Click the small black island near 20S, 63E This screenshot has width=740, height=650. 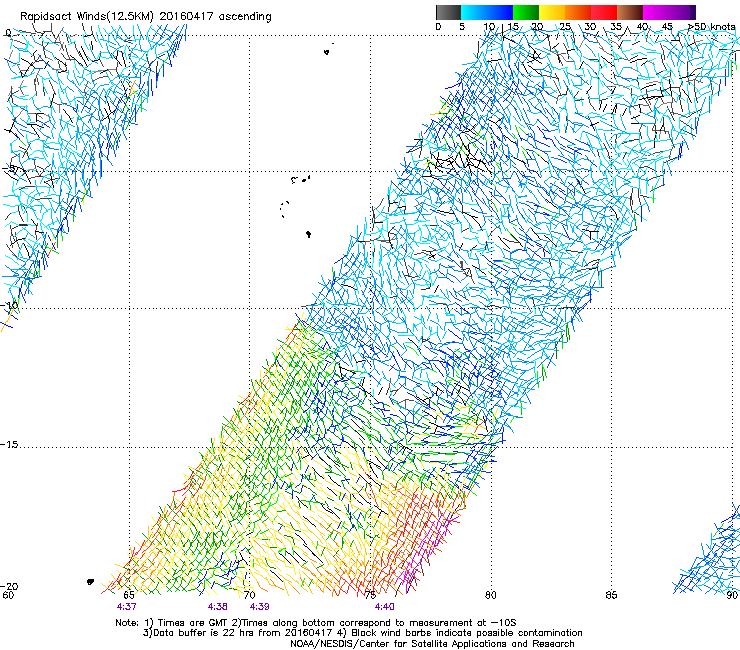[x=91, y=582]
